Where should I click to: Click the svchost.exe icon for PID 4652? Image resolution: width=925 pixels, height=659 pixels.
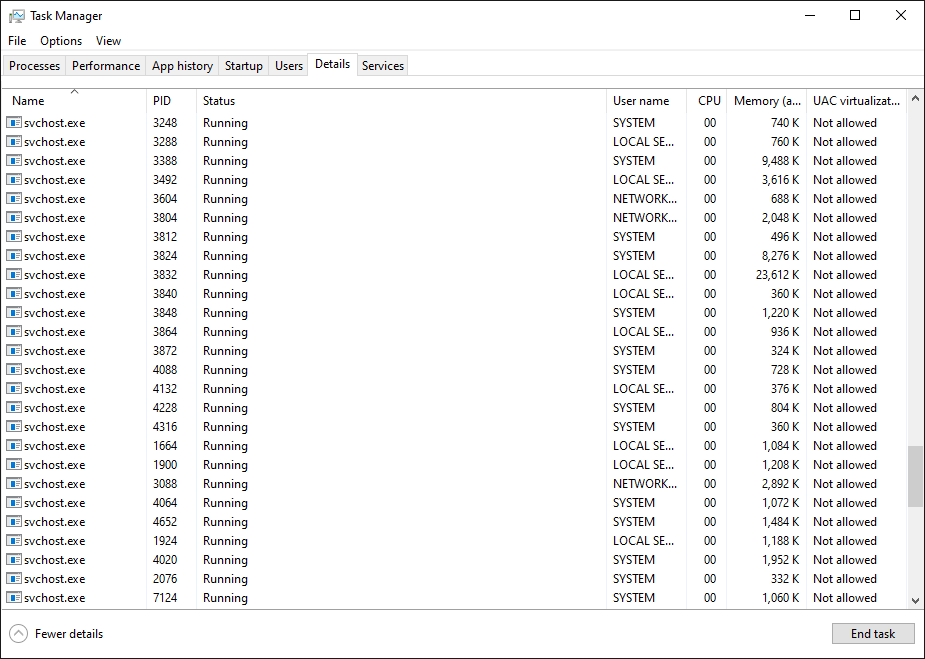coord(14,522)
